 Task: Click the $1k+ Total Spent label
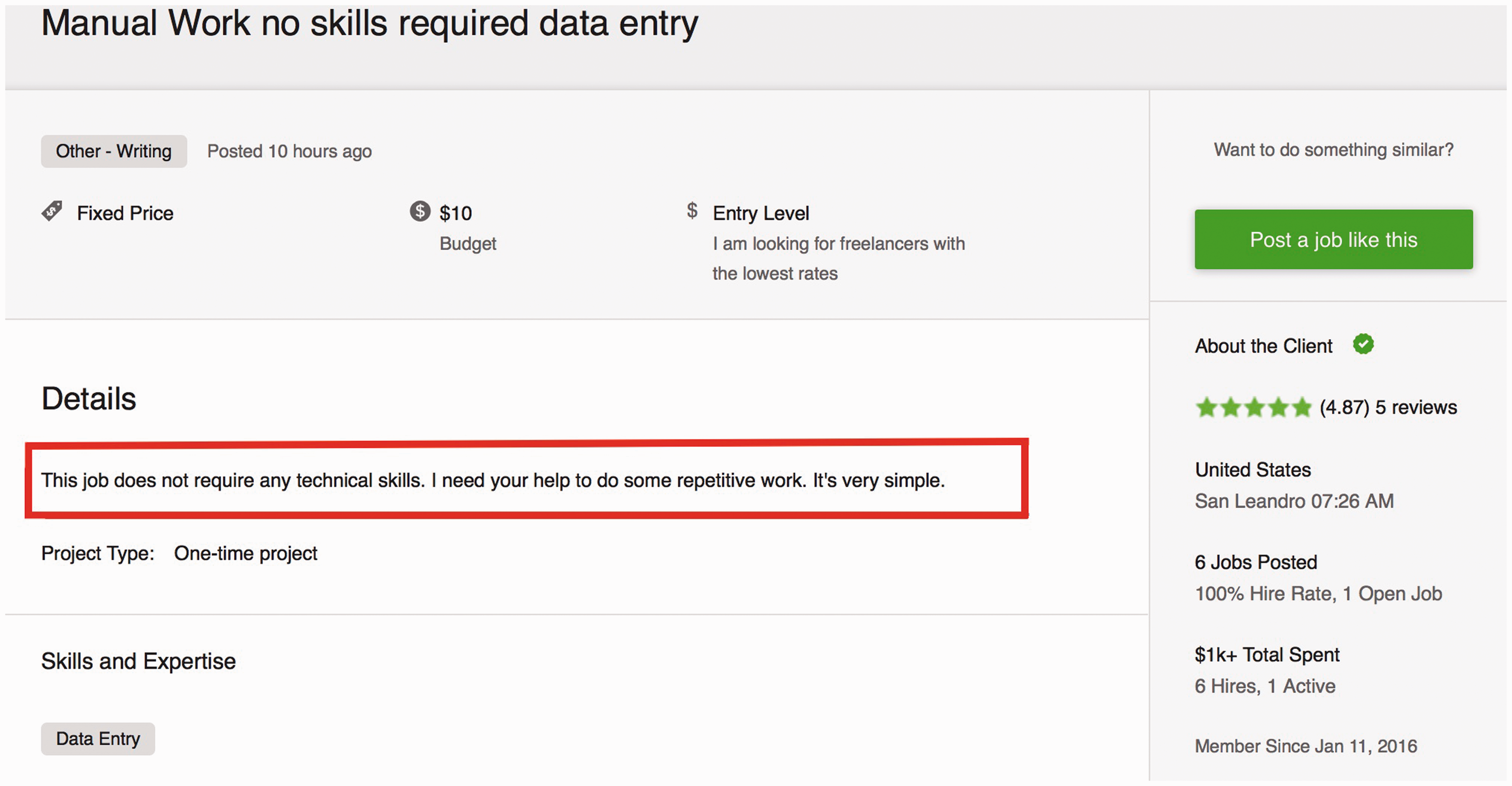[1267, 654]
